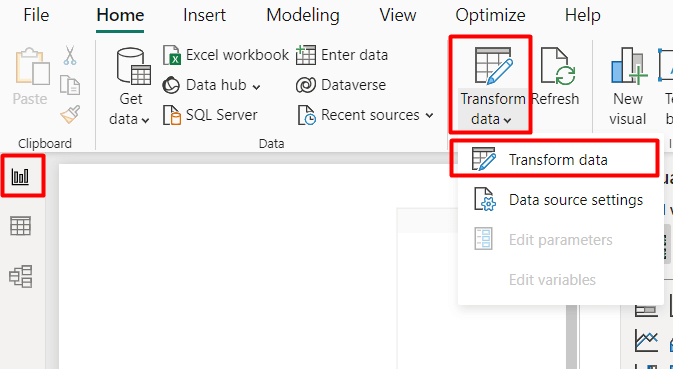
Task: Choose Transform data from dropdown menu
Action: [557, 160]
